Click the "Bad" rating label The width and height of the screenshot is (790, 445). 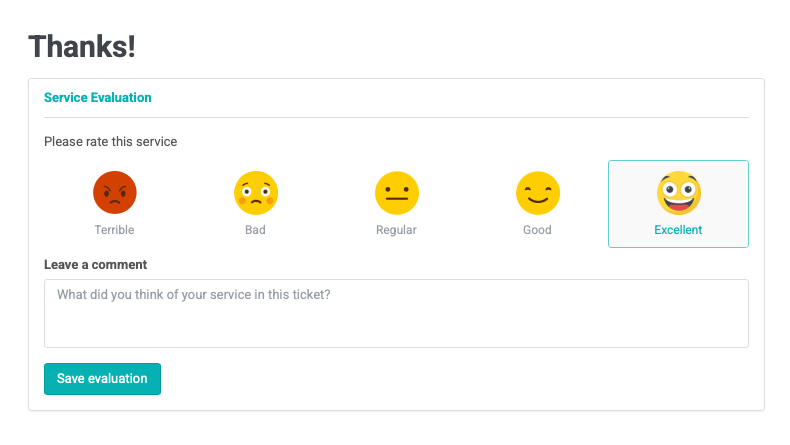point(255,230)
